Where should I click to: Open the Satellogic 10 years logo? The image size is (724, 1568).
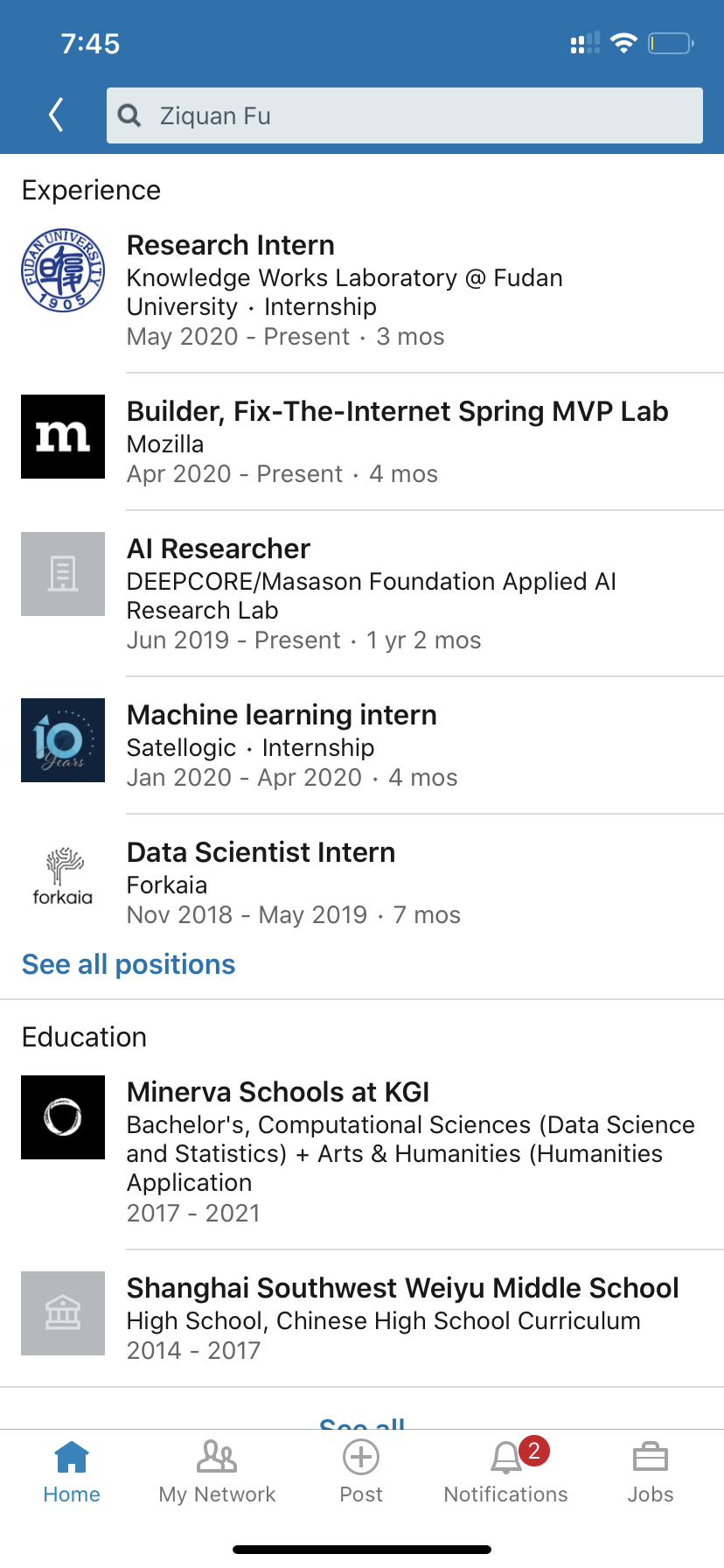[63, 740]
